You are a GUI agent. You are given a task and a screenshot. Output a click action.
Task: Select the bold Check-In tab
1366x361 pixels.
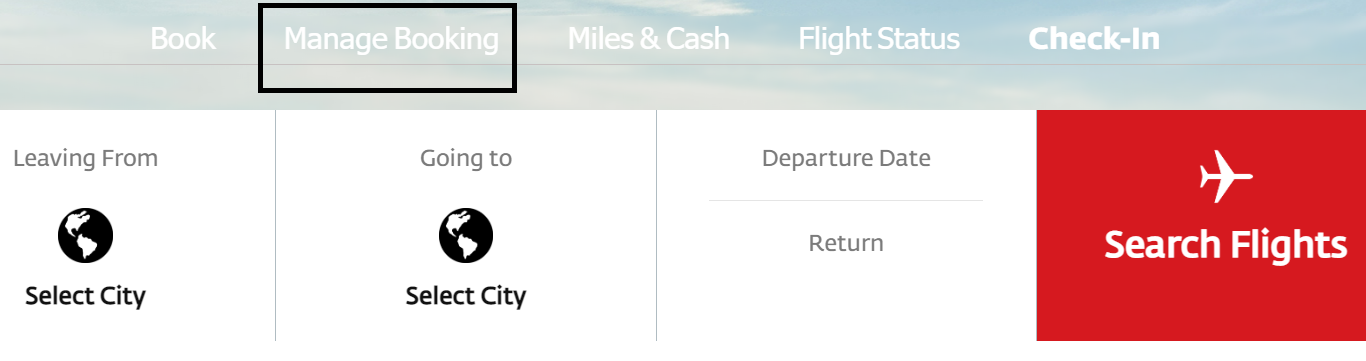point(1094,39)
